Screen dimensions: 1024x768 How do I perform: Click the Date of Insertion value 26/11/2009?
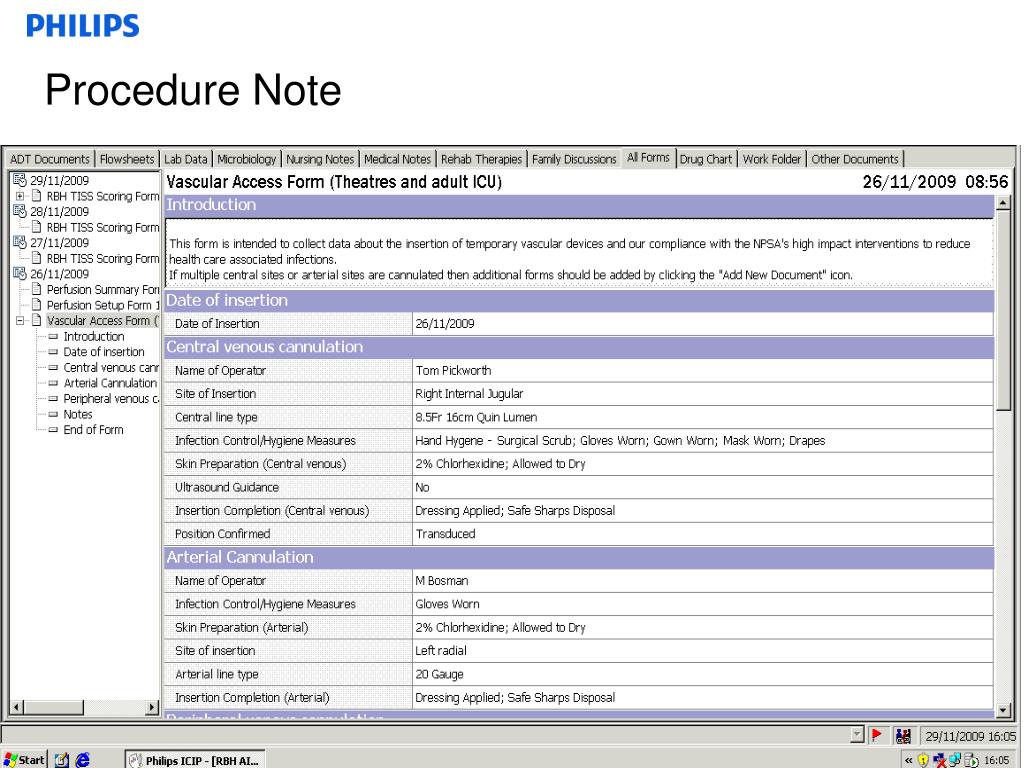703,324
